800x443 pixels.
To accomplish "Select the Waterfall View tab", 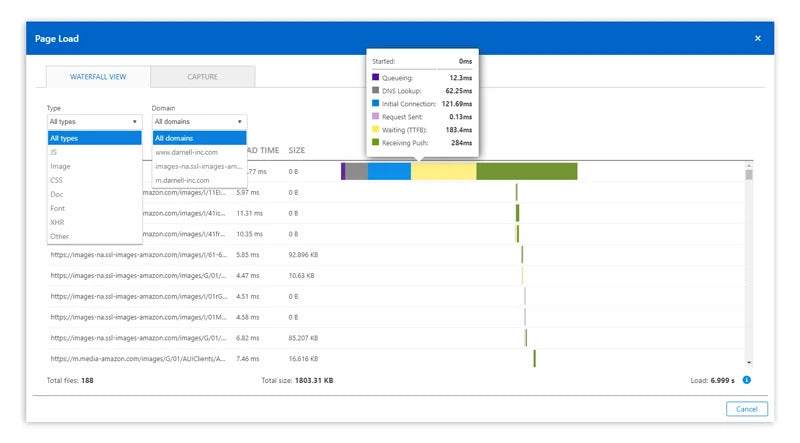I will [x=98, y=76].
